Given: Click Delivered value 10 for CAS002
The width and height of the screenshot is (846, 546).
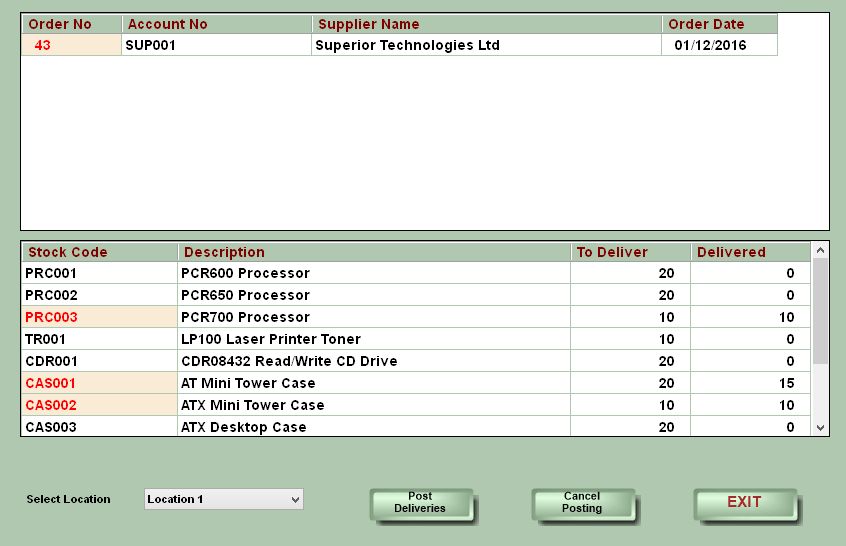Looking at the screenshot, I should coord(751,405).
